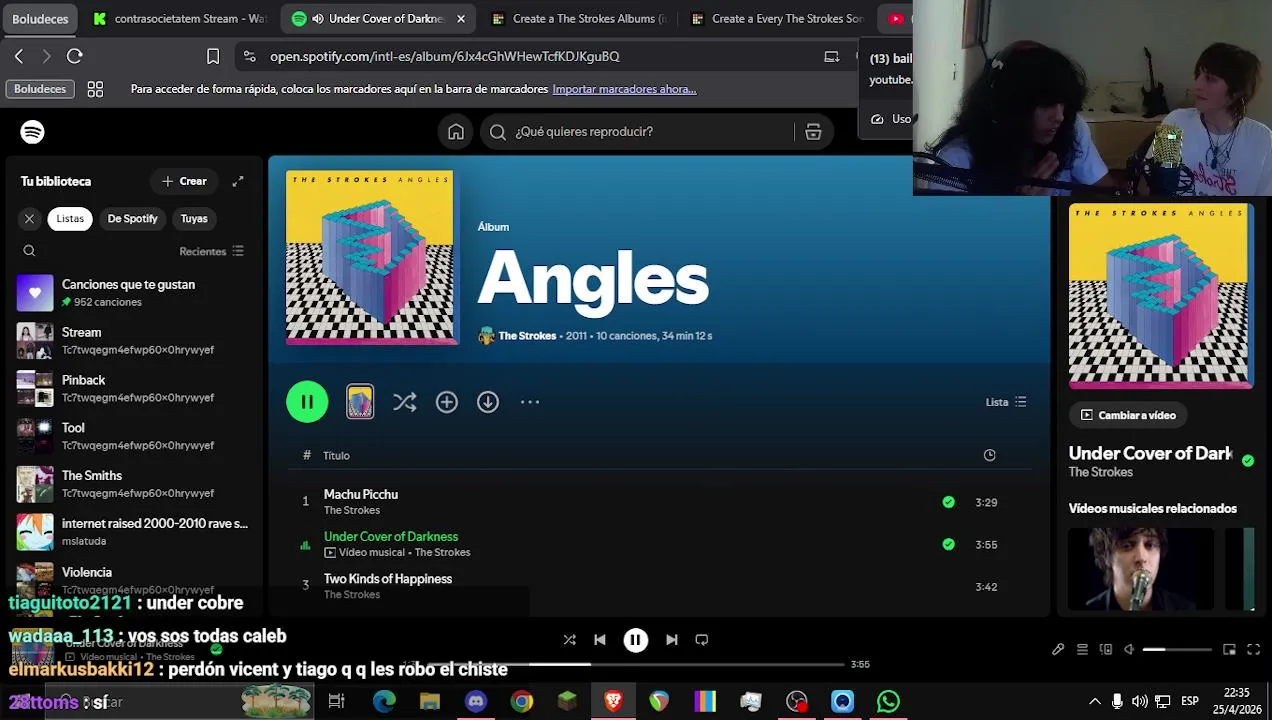Open Machu Picchu track title
This screenshot has height=720, width=1272.
(361, 494)
